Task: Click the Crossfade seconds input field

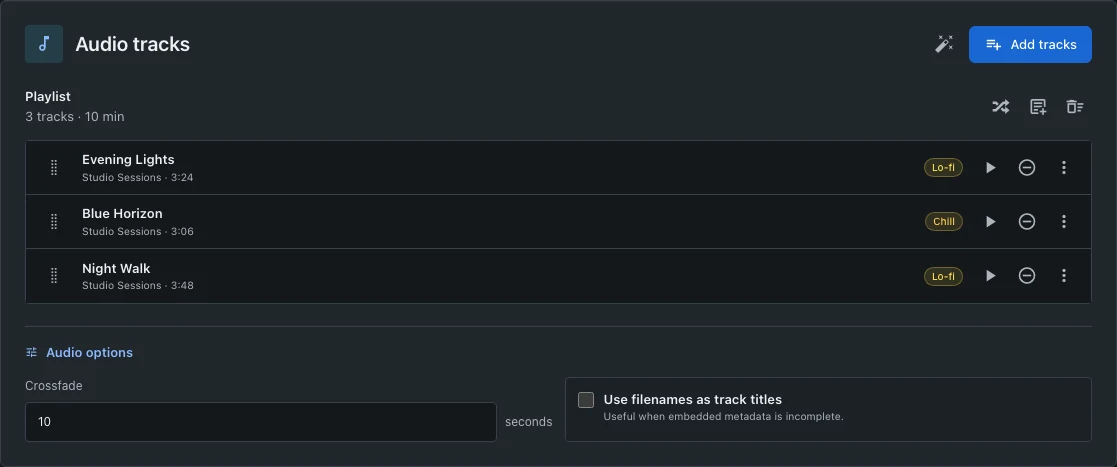Action: [261, 422]
